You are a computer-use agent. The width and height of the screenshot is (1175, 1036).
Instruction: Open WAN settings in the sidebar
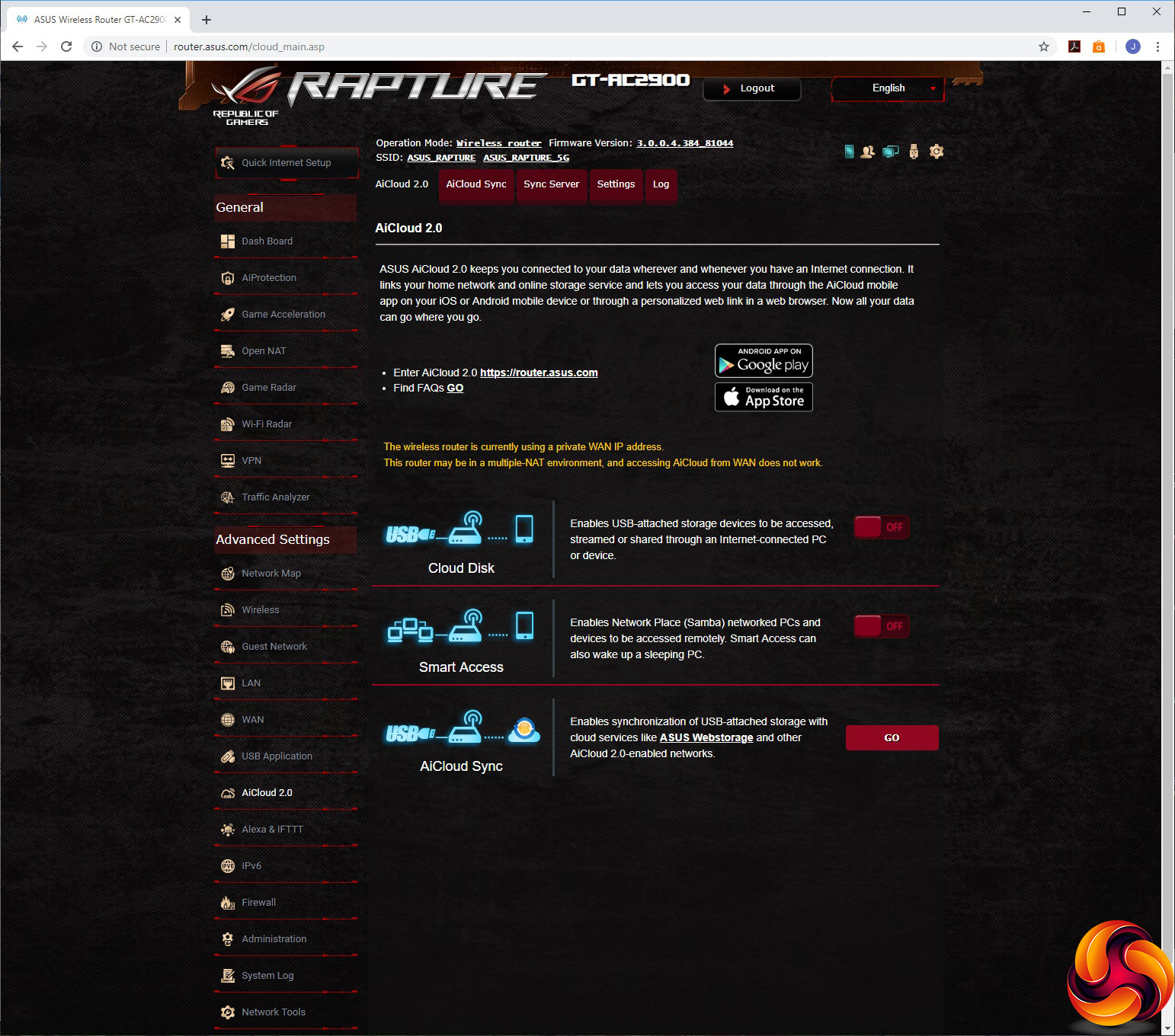pyautogui.click(x=286, y=720)
